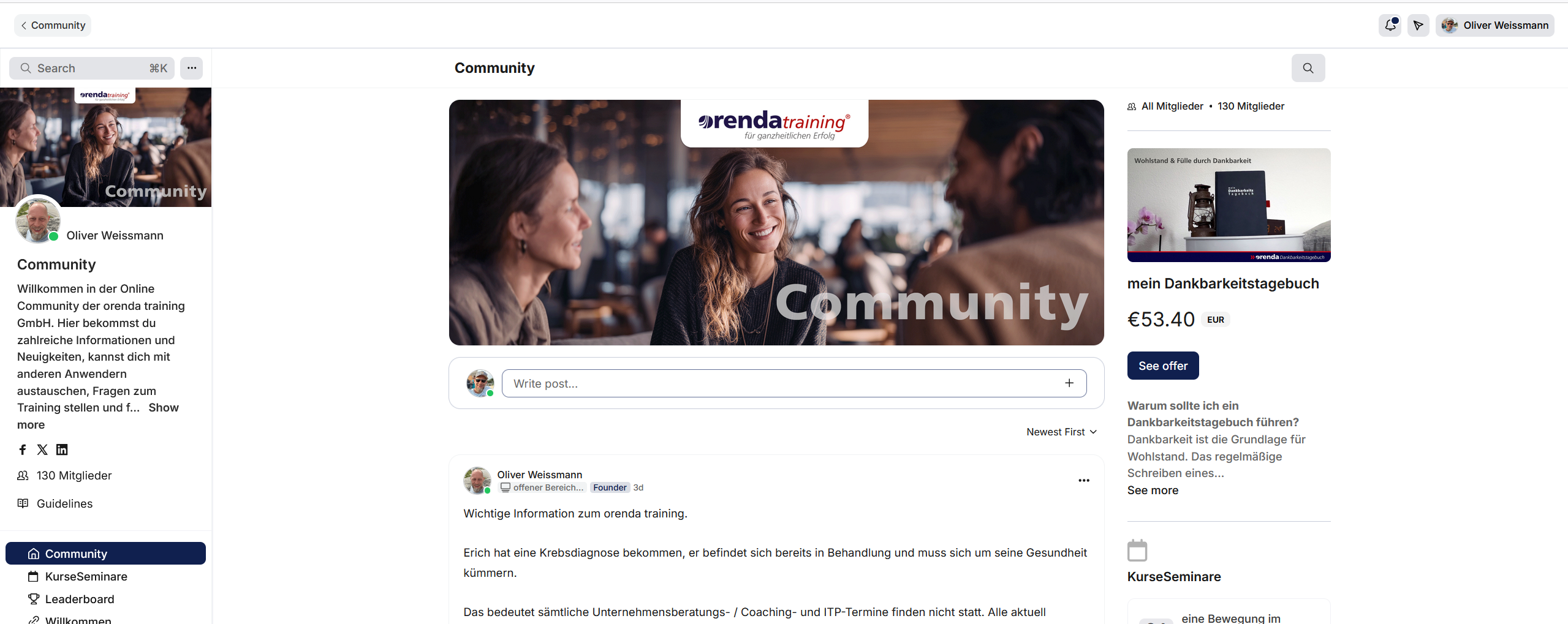Visit the Facebook social icon
Screen dimensions: 1568x624
click(x=23, y=449)
